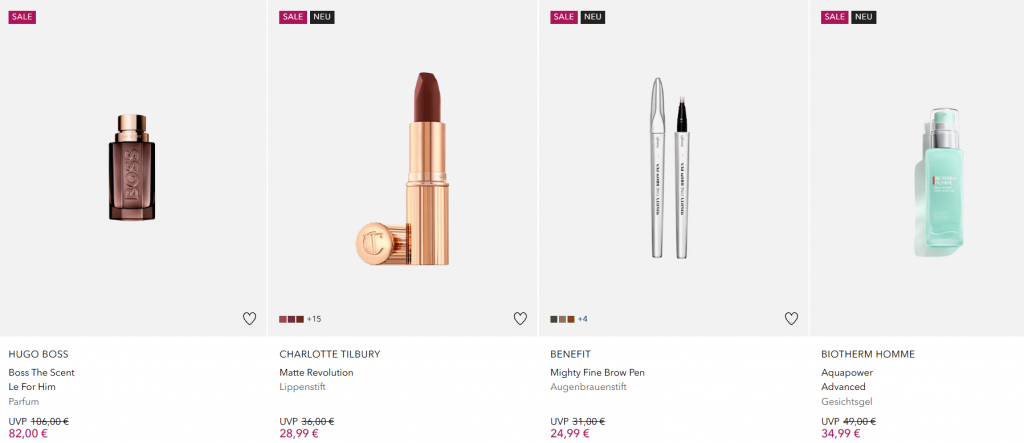Image resolution: width=1024 pixels, height=443 pixels.
Task: Select the first brow pen color swatch
Action: point(554,319)
